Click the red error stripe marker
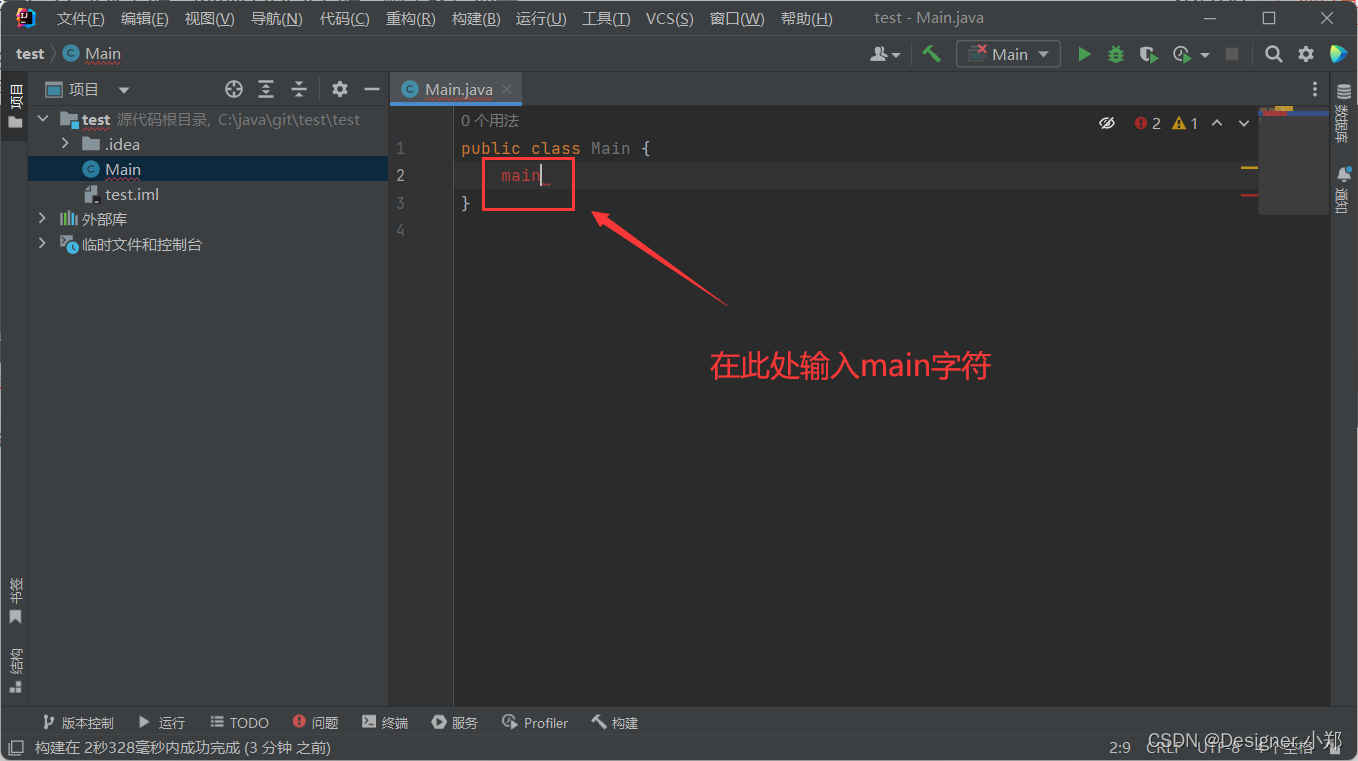 tap(1249, 195)
